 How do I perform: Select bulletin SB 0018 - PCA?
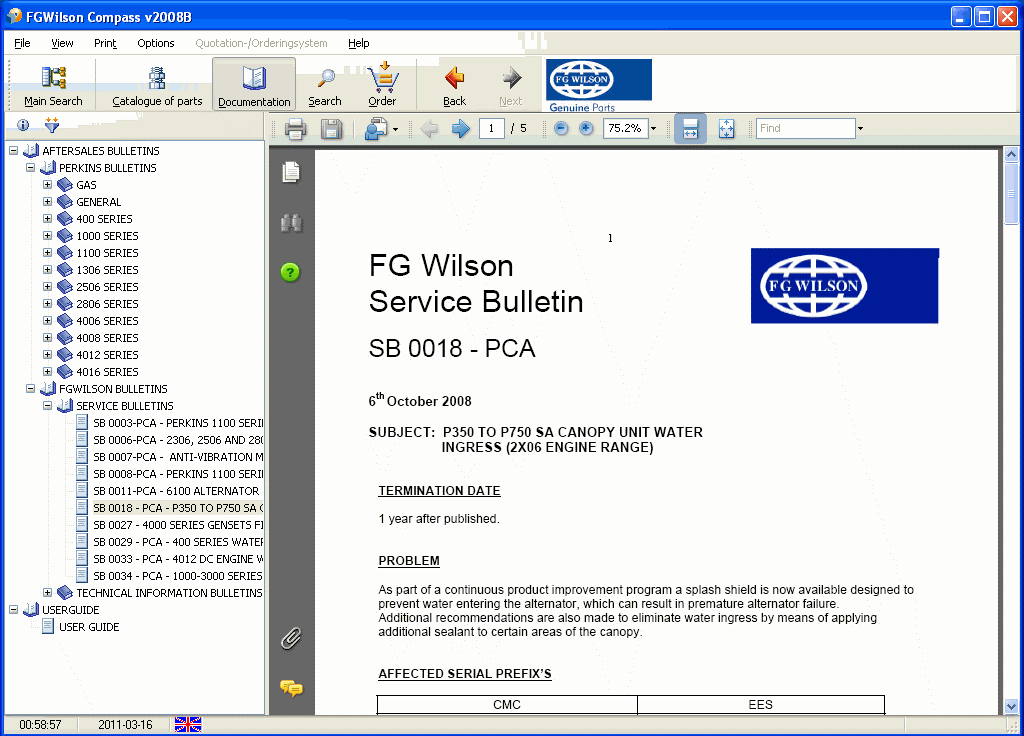click(178, 507)
